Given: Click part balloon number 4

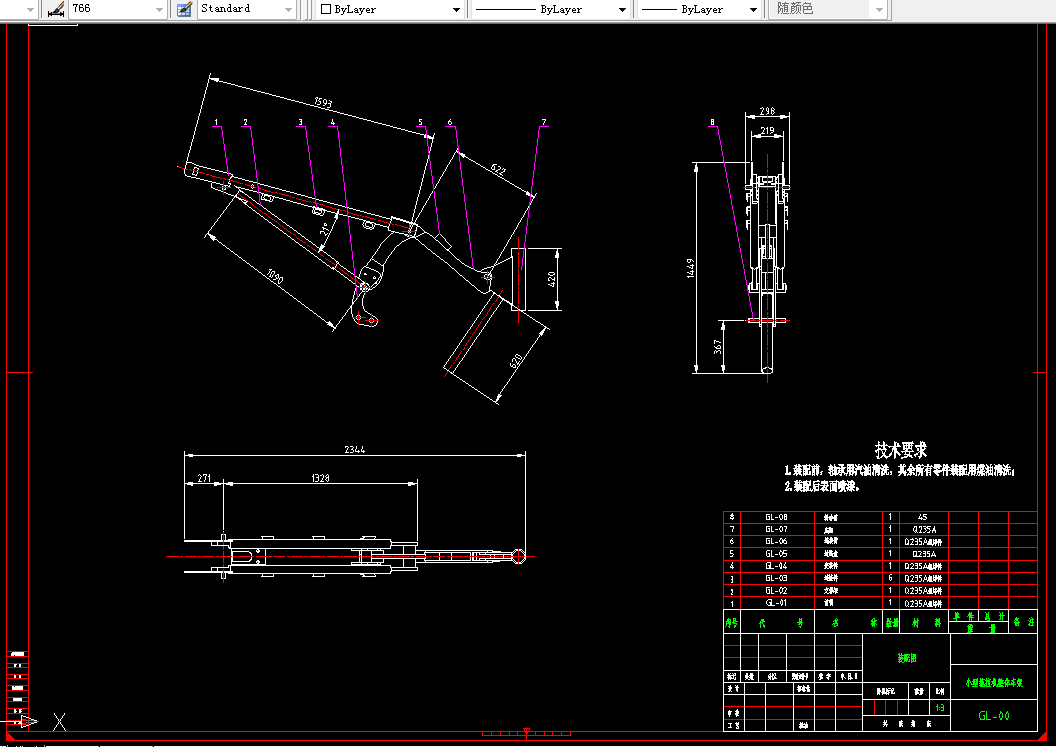Looking at the screenshot, I should click(x=333, y=123).
